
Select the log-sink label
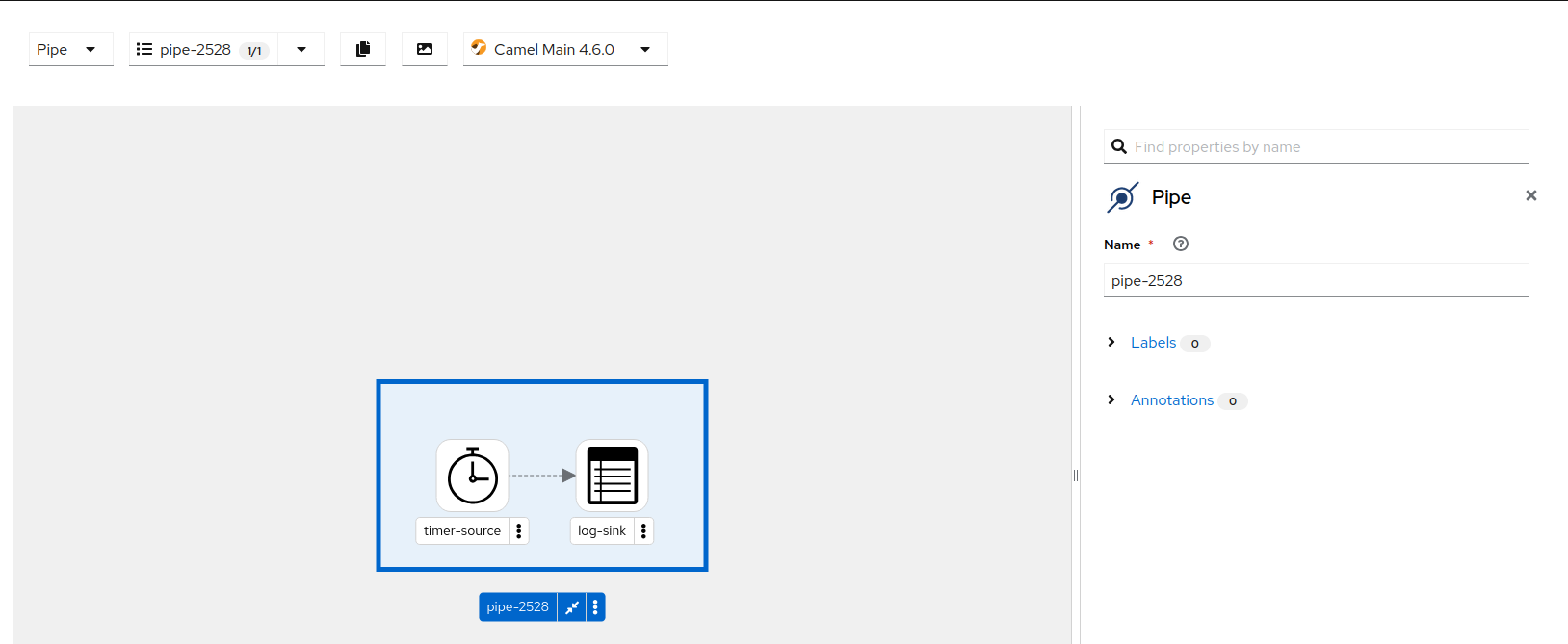tap(602, 531)
